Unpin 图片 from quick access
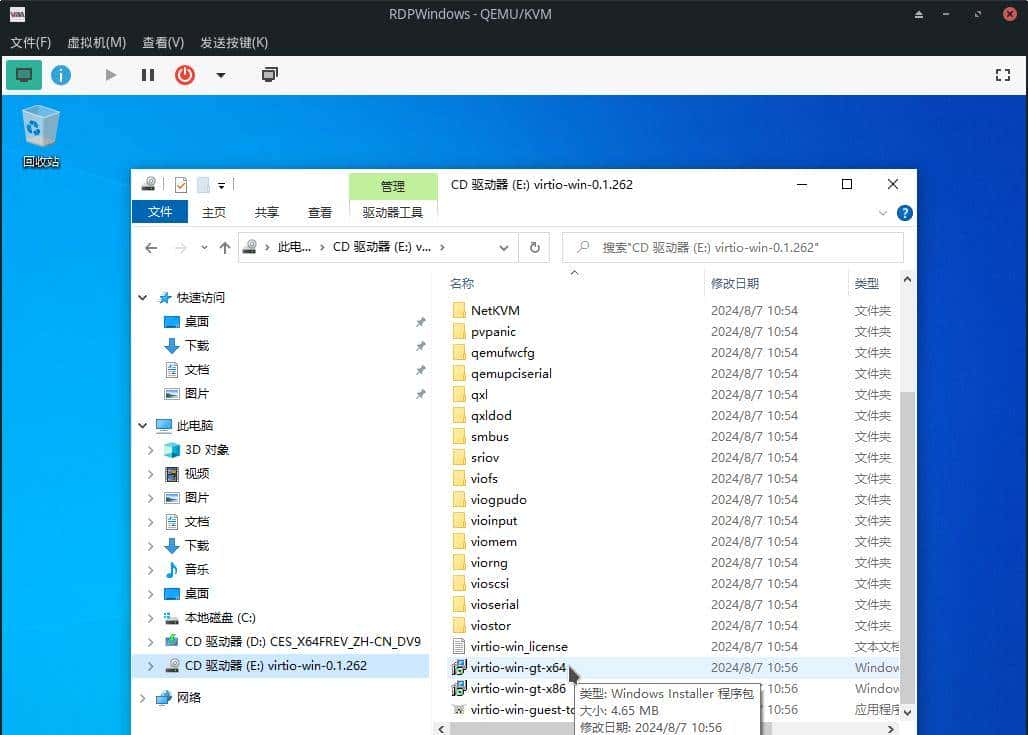Screen dimensions: 1028x735 [421, 393]
